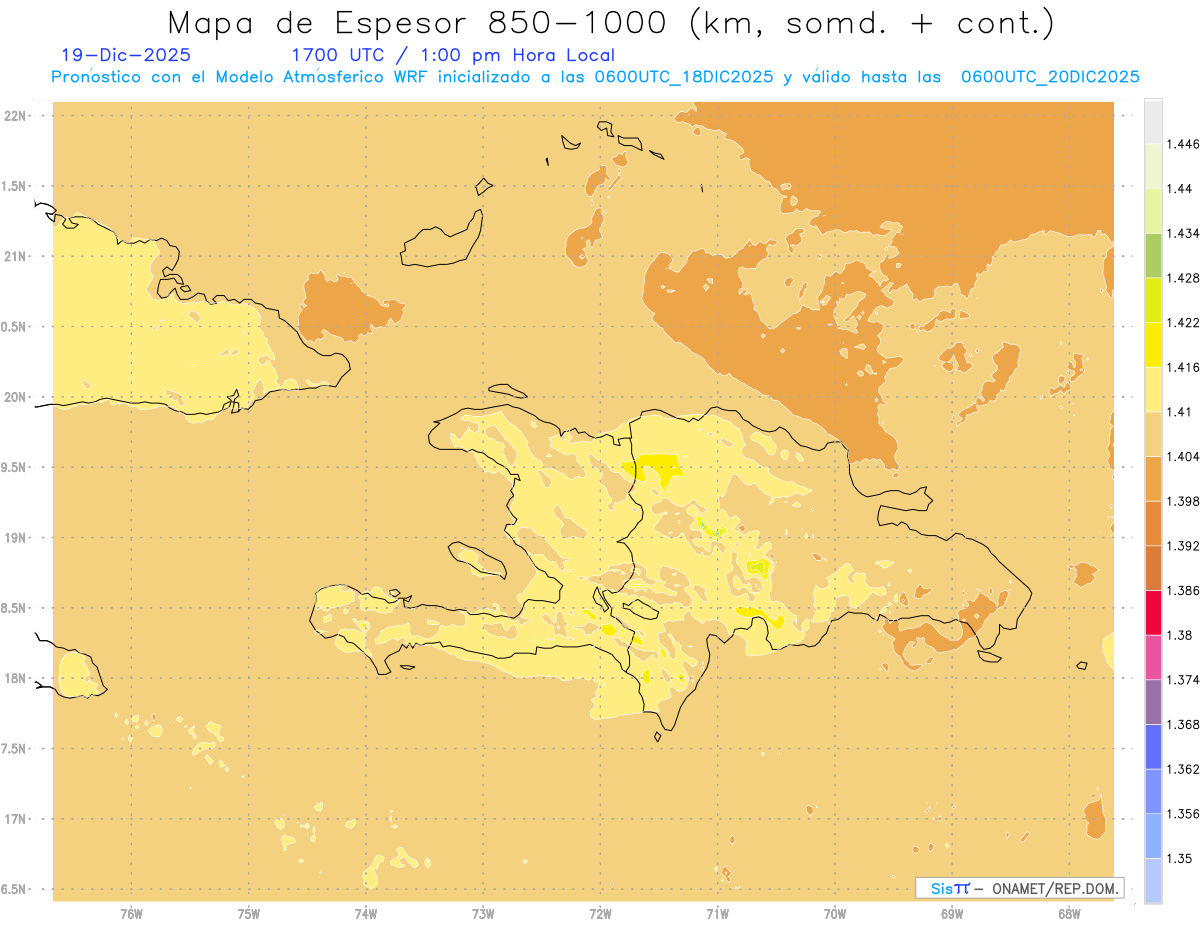Viewport: 1200px width, 927px height.
Task: Click the '1.416' color scale value
Action: pyautogui.click(x=1183, y=367)
